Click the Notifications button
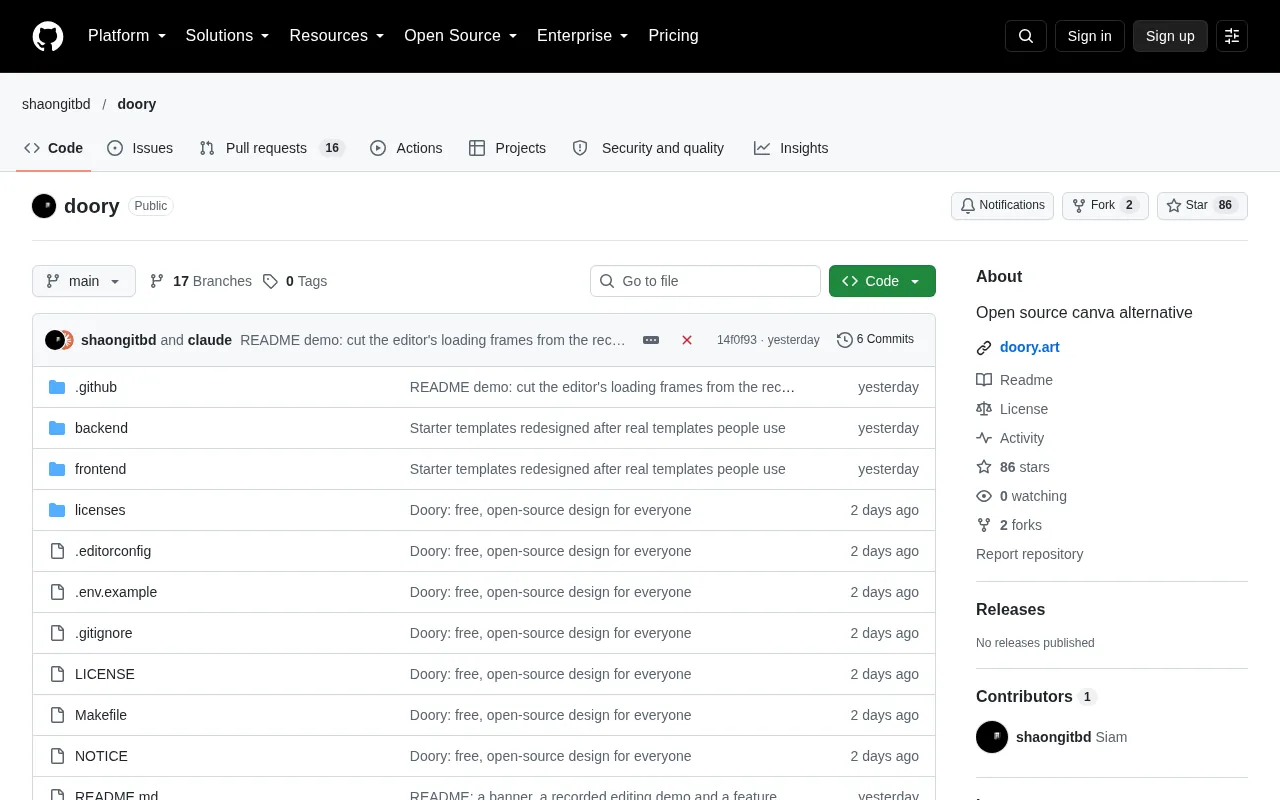 click(x=1002, y=206)
